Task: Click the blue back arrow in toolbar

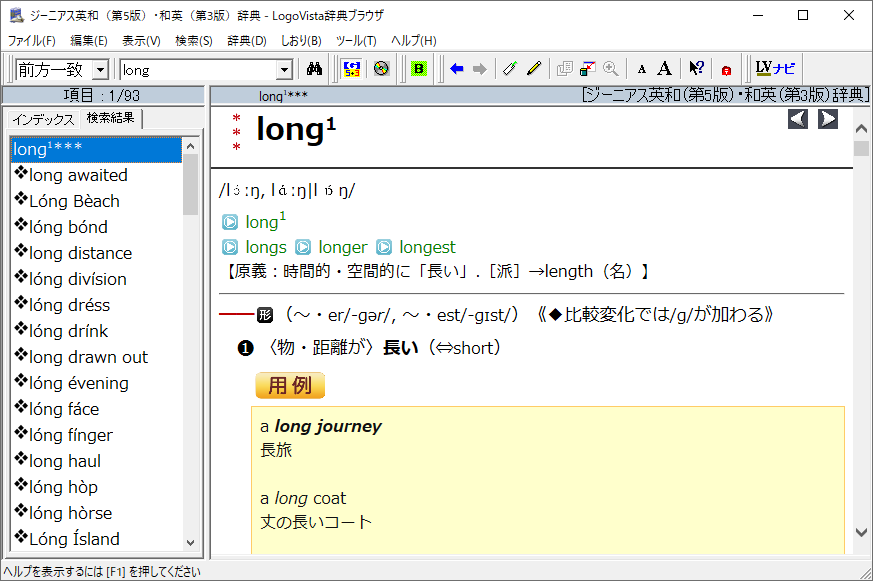Action: pyautogui.click(x=457, y=69)
